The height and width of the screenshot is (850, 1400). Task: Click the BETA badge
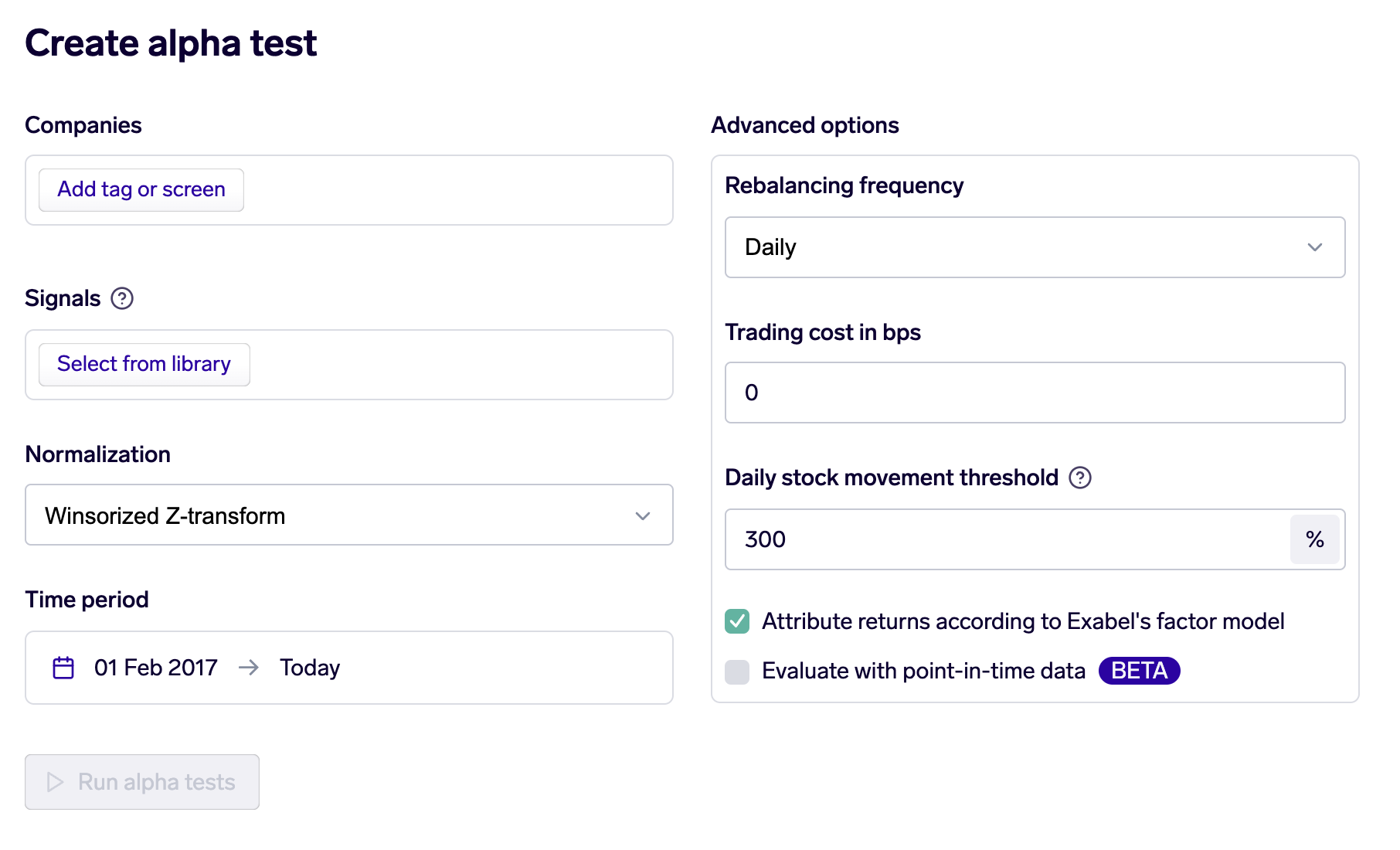pos(1139,671)
